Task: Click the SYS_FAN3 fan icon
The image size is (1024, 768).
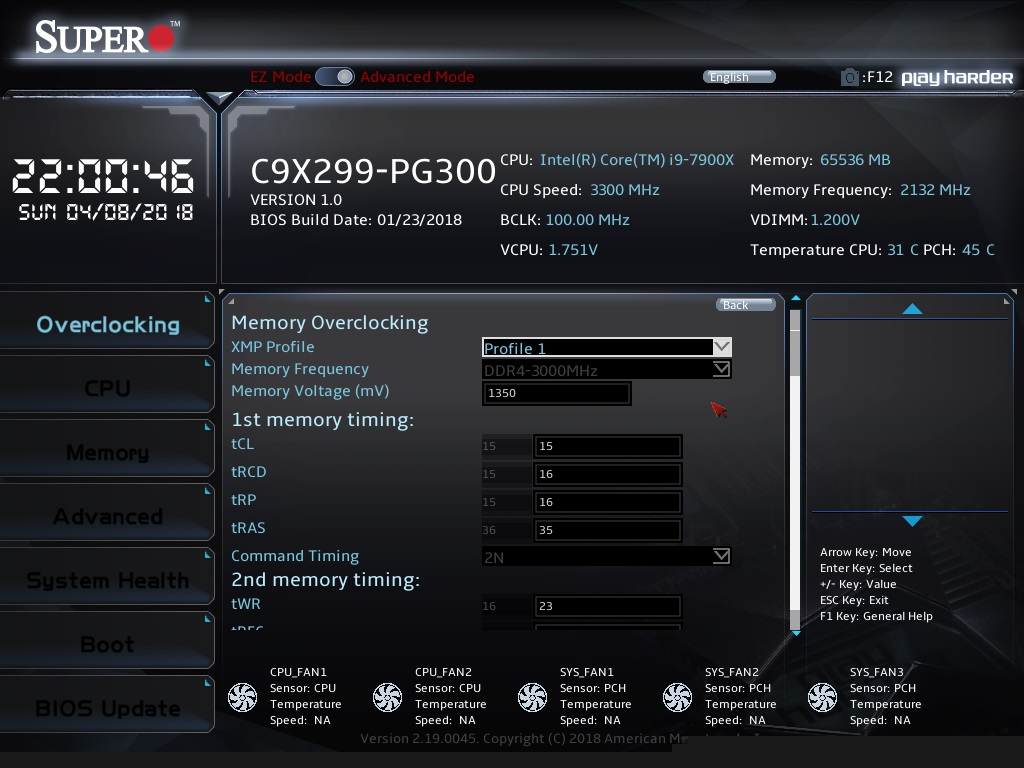Action: pos(822,697)
